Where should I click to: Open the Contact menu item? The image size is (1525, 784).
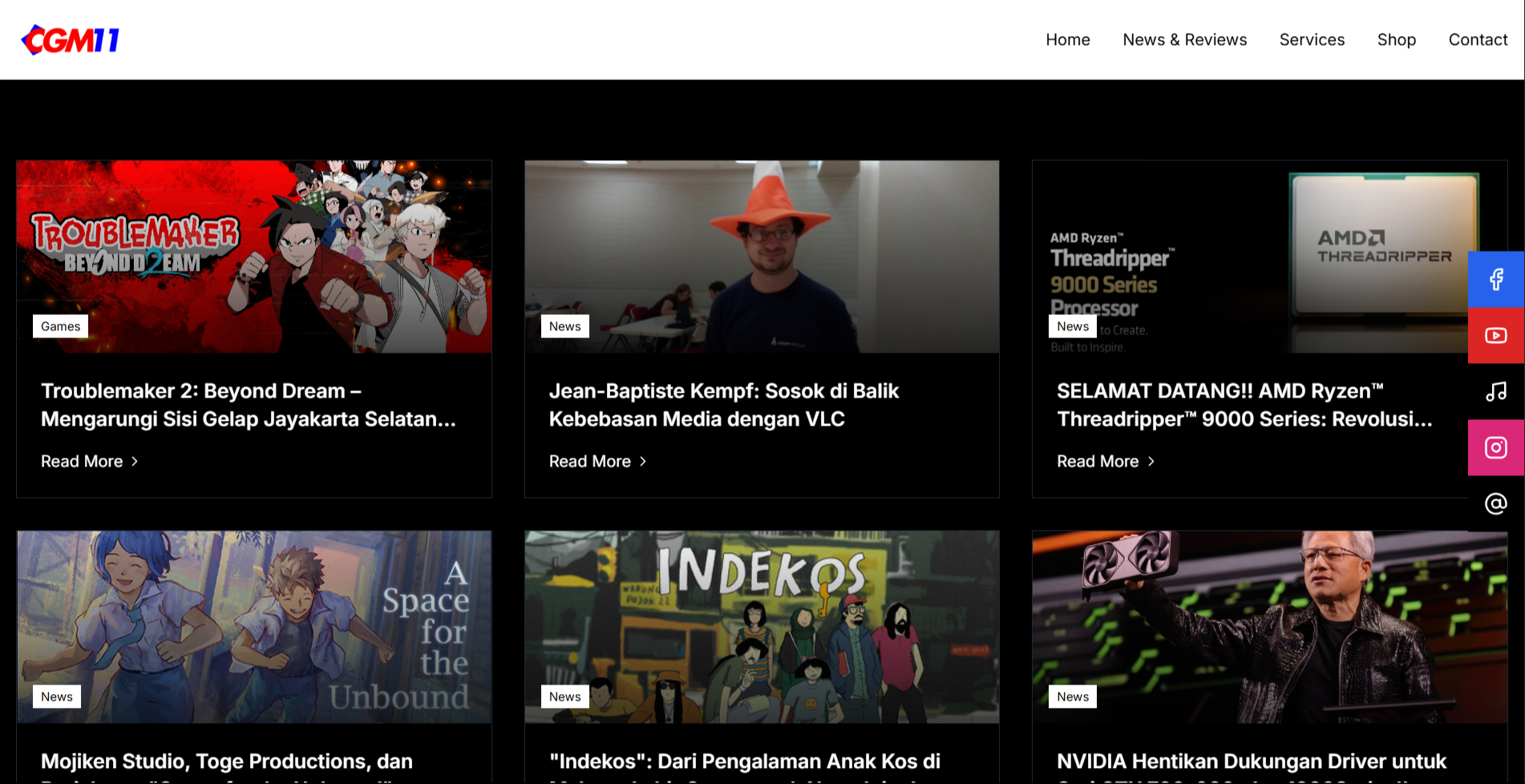(x=1478, y=39)
